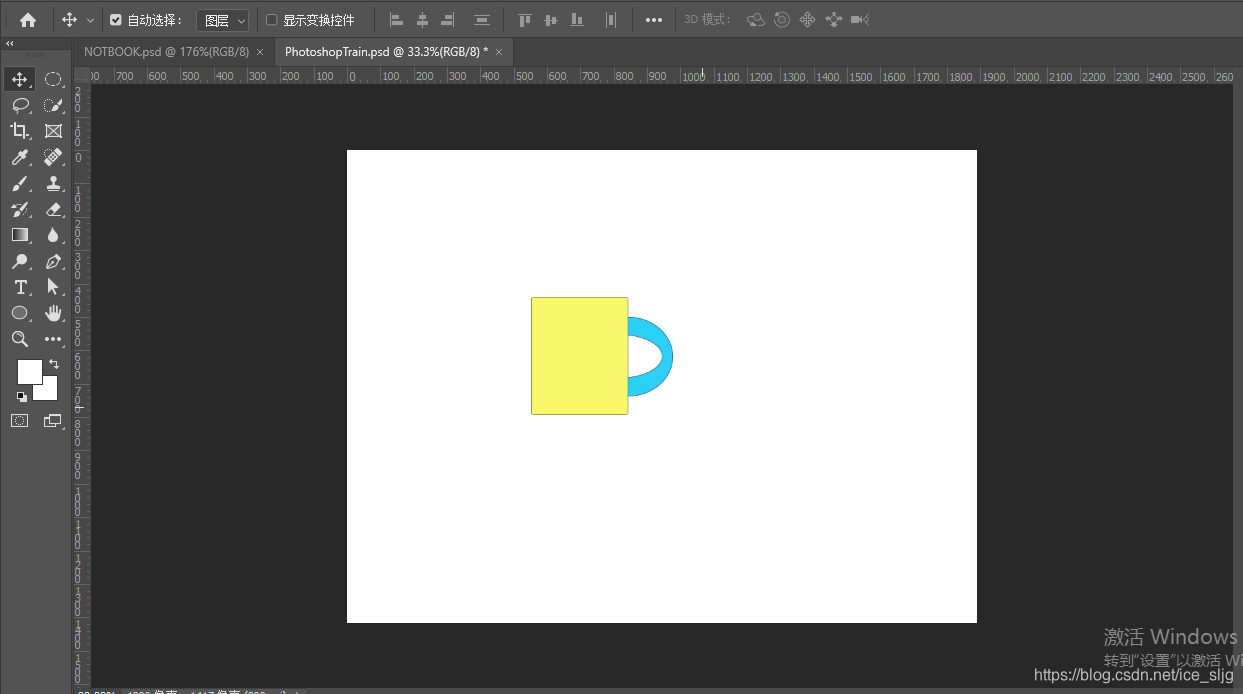Align right edges
This screenshot has width=1243, height=694.
(448, 19)
